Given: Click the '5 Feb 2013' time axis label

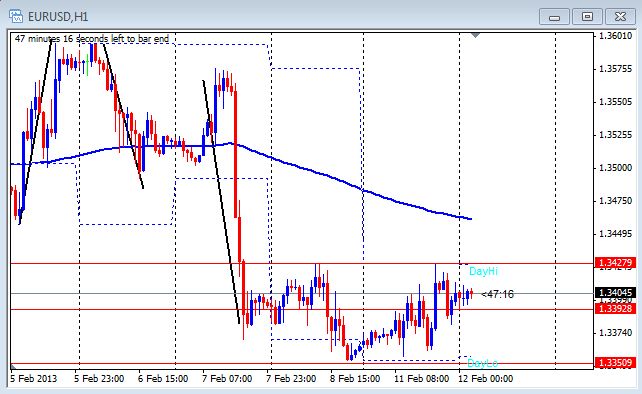Looking at the screenshot, I should (34, 378).
